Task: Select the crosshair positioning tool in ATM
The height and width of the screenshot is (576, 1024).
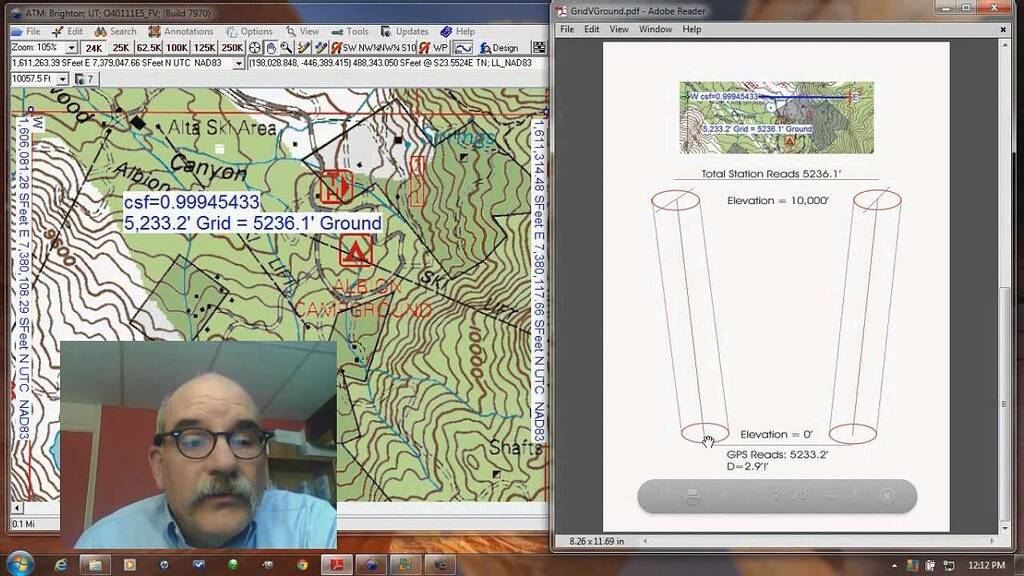Action: pyautogui.click(x=252, y=46)
